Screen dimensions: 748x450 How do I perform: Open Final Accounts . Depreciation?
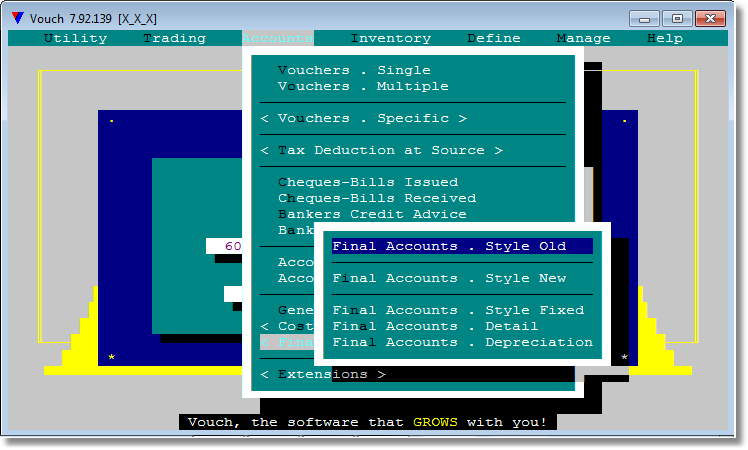coord(463,342)
